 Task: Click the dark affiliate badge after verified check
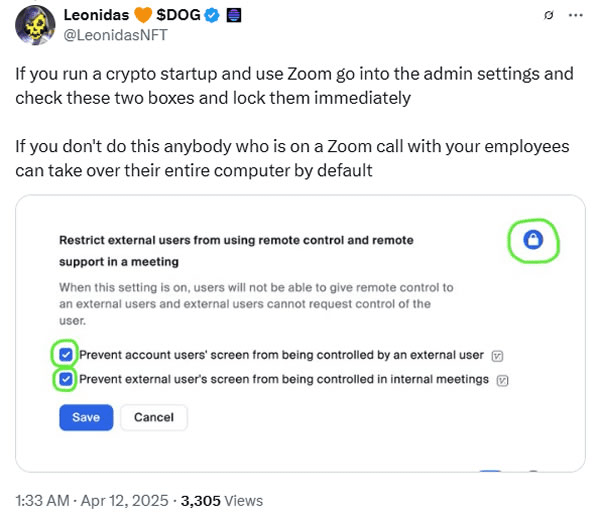234,16
